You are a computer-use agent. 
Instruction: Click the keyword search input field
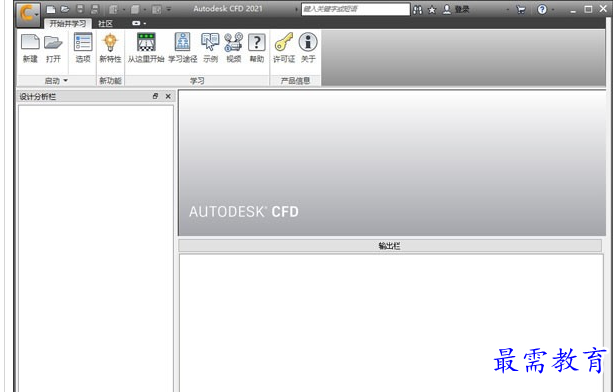pyautogui.click(x=355, y=9)
